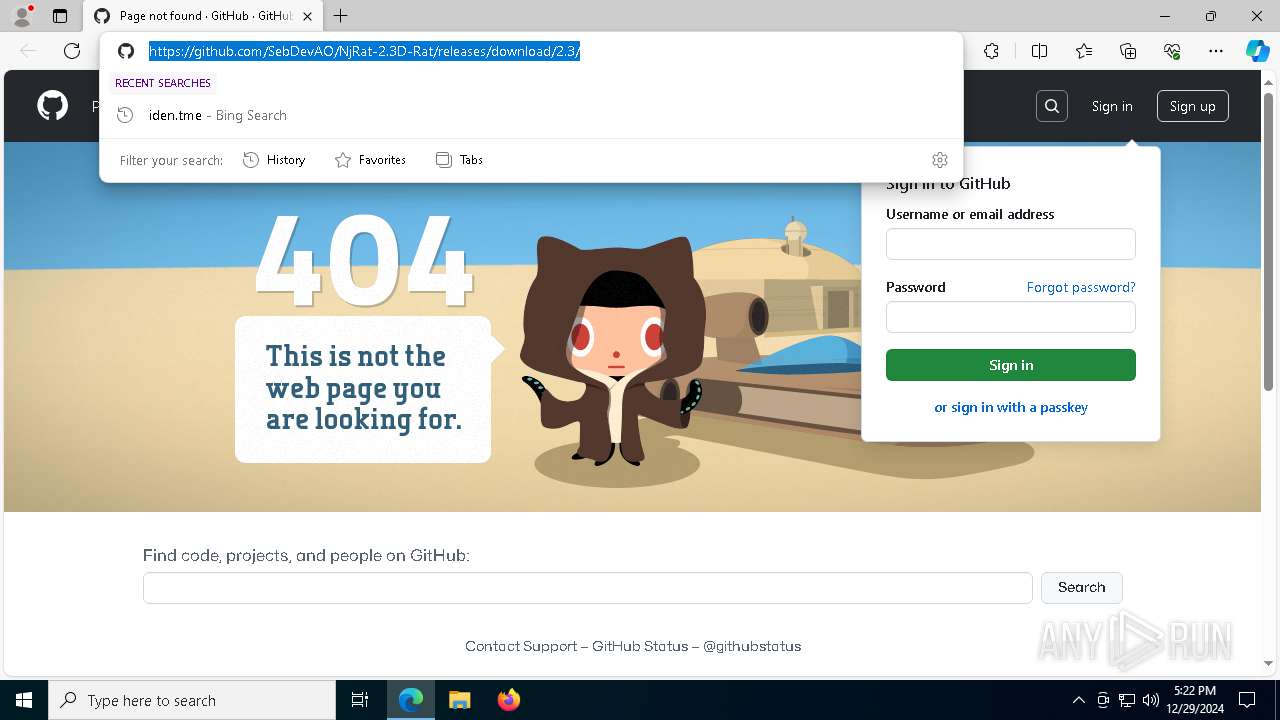Filter search by History

[x=274, y=160]
